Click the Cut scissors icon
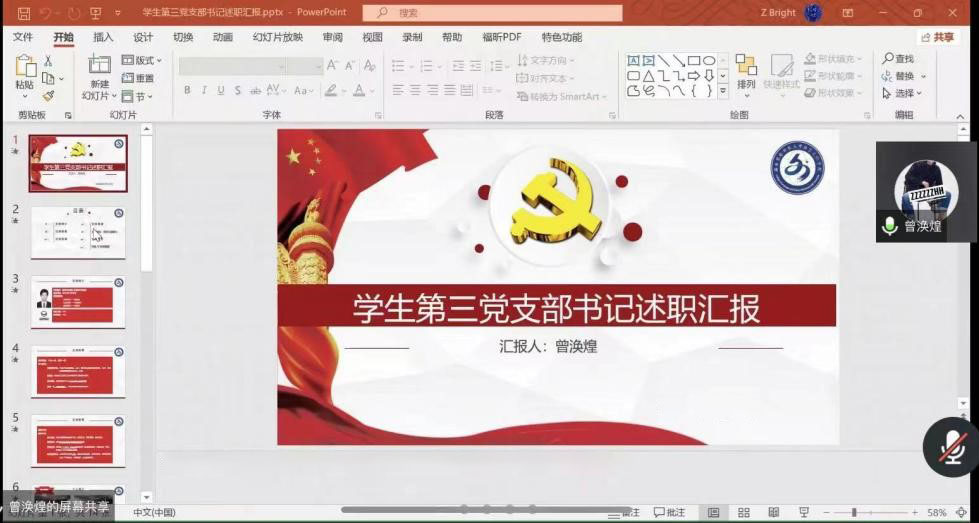Screen dimensions: 979x523 click(48, 61)
